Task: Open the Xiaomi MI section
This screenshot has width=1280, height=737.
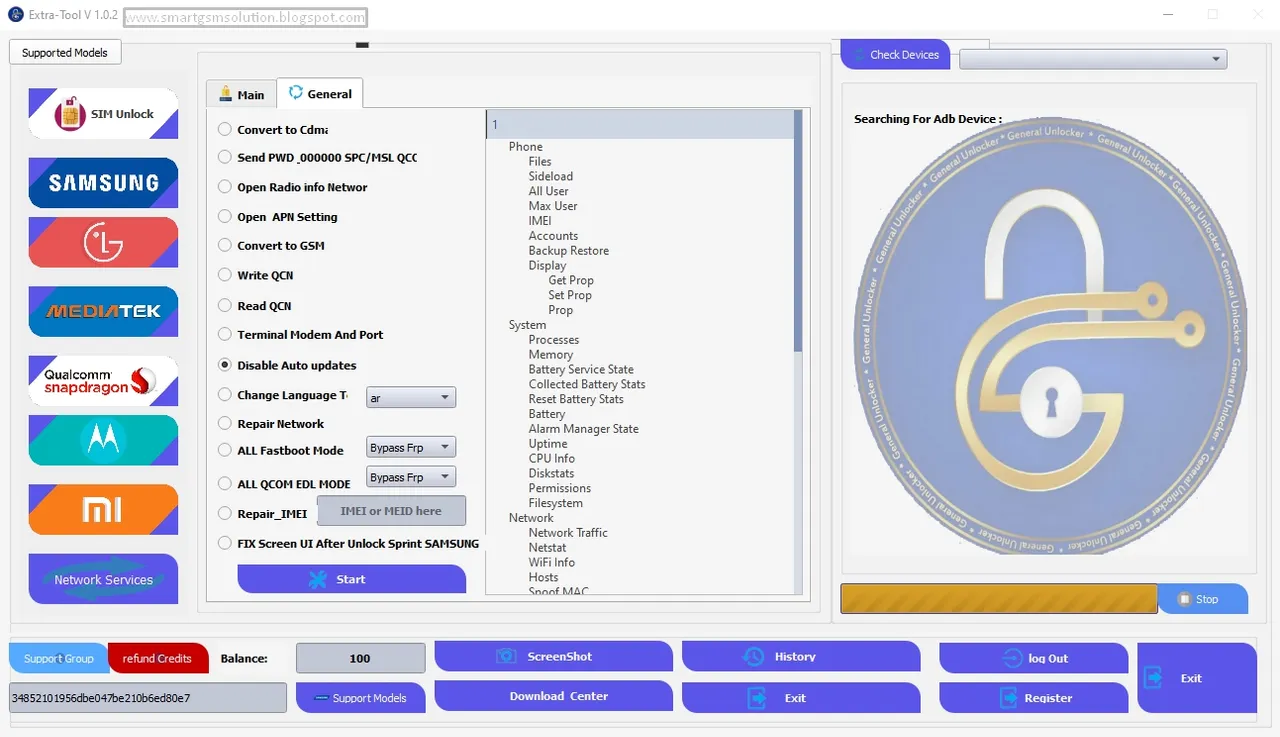Action: tap(103, 510)
